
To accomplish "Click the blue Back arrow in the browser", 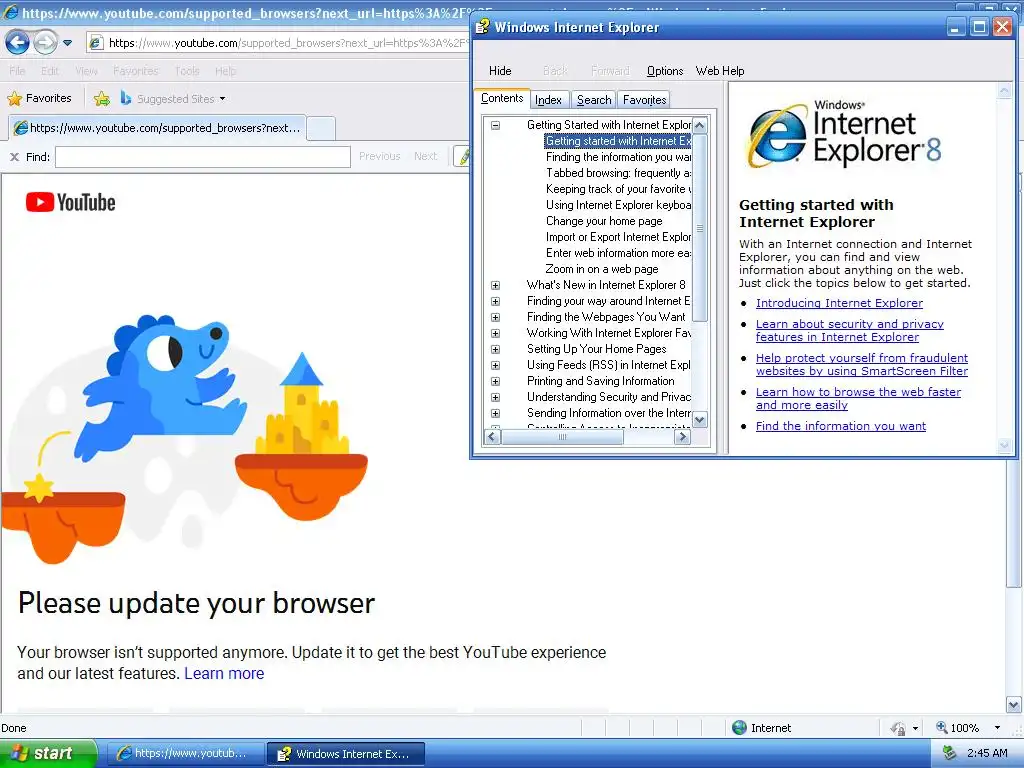I will pos(17,43).
